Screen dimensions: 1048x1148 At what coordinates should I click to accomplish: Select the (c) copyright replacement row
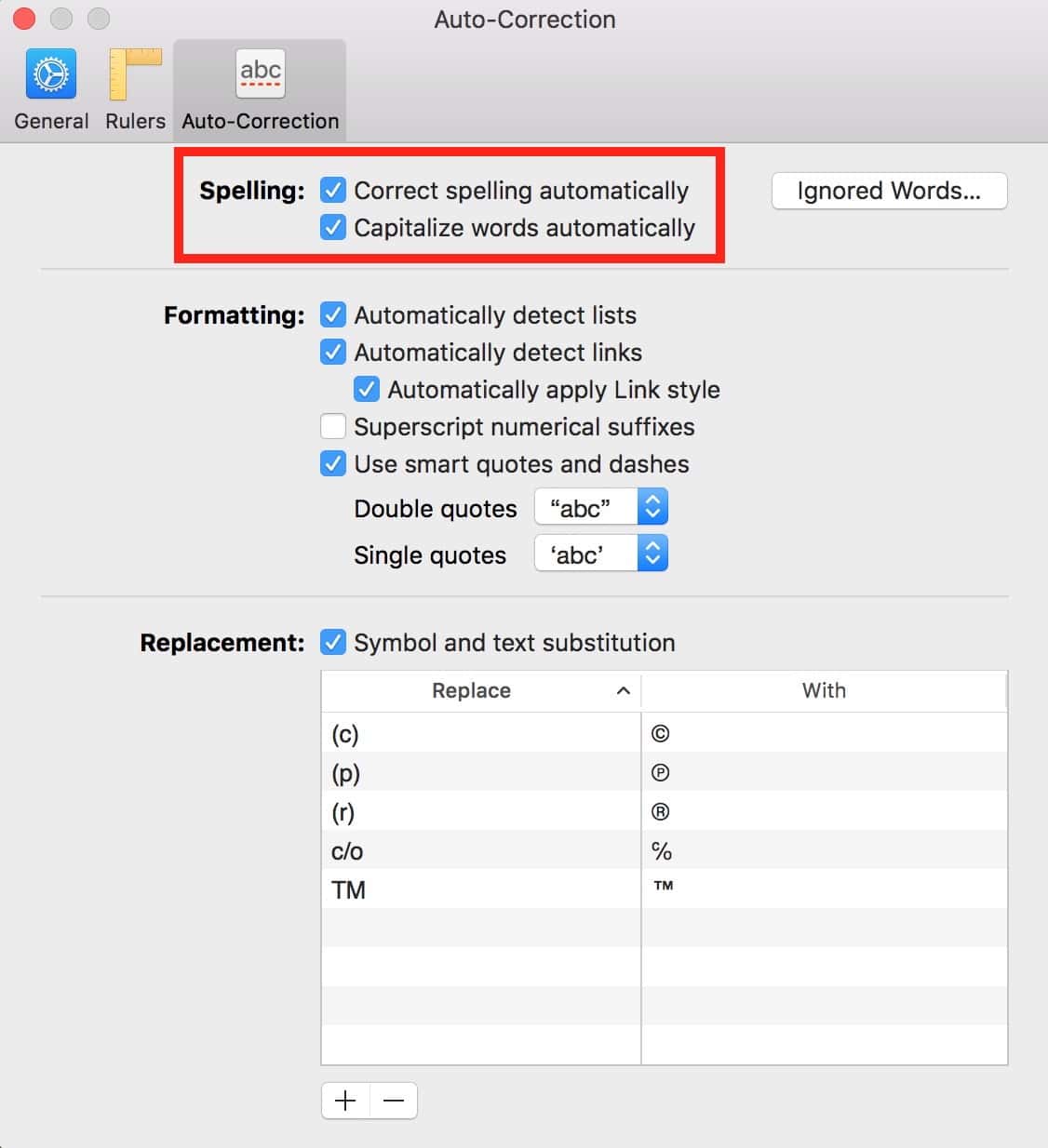480,734
